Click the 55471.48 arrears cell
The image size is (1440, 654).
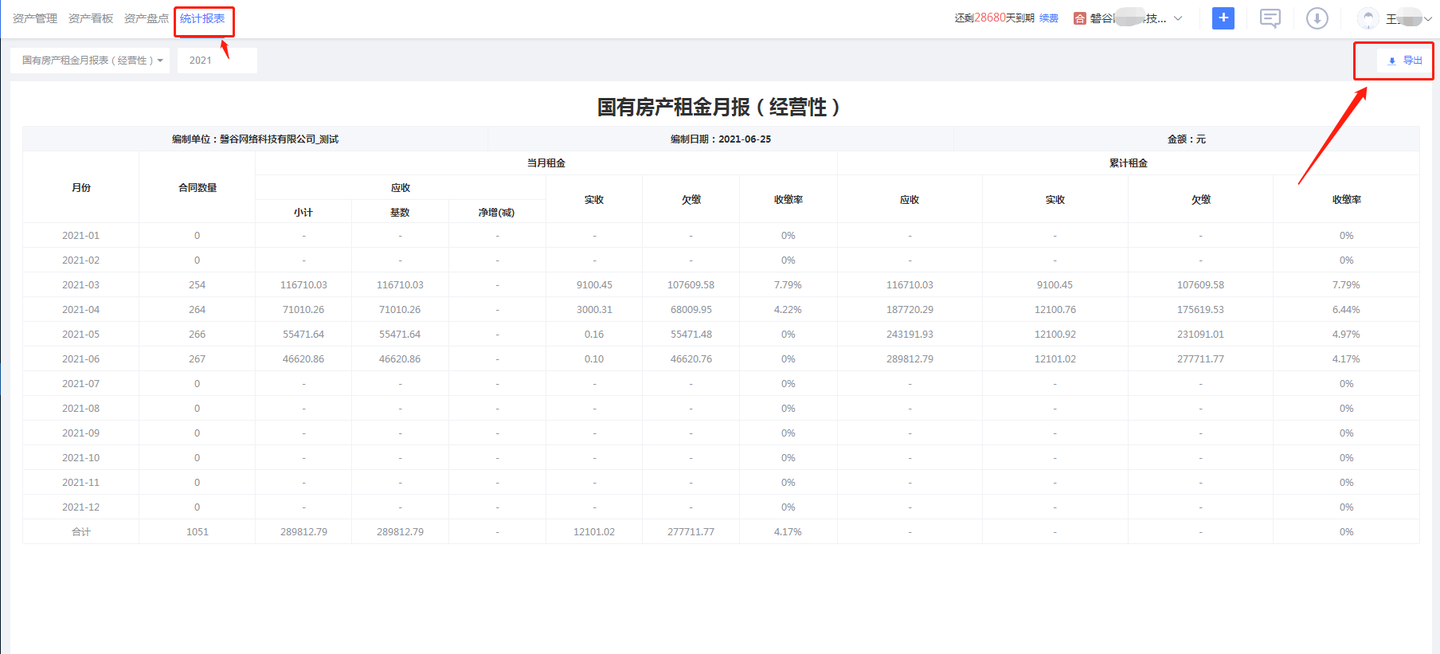click(x=691, y=334)
